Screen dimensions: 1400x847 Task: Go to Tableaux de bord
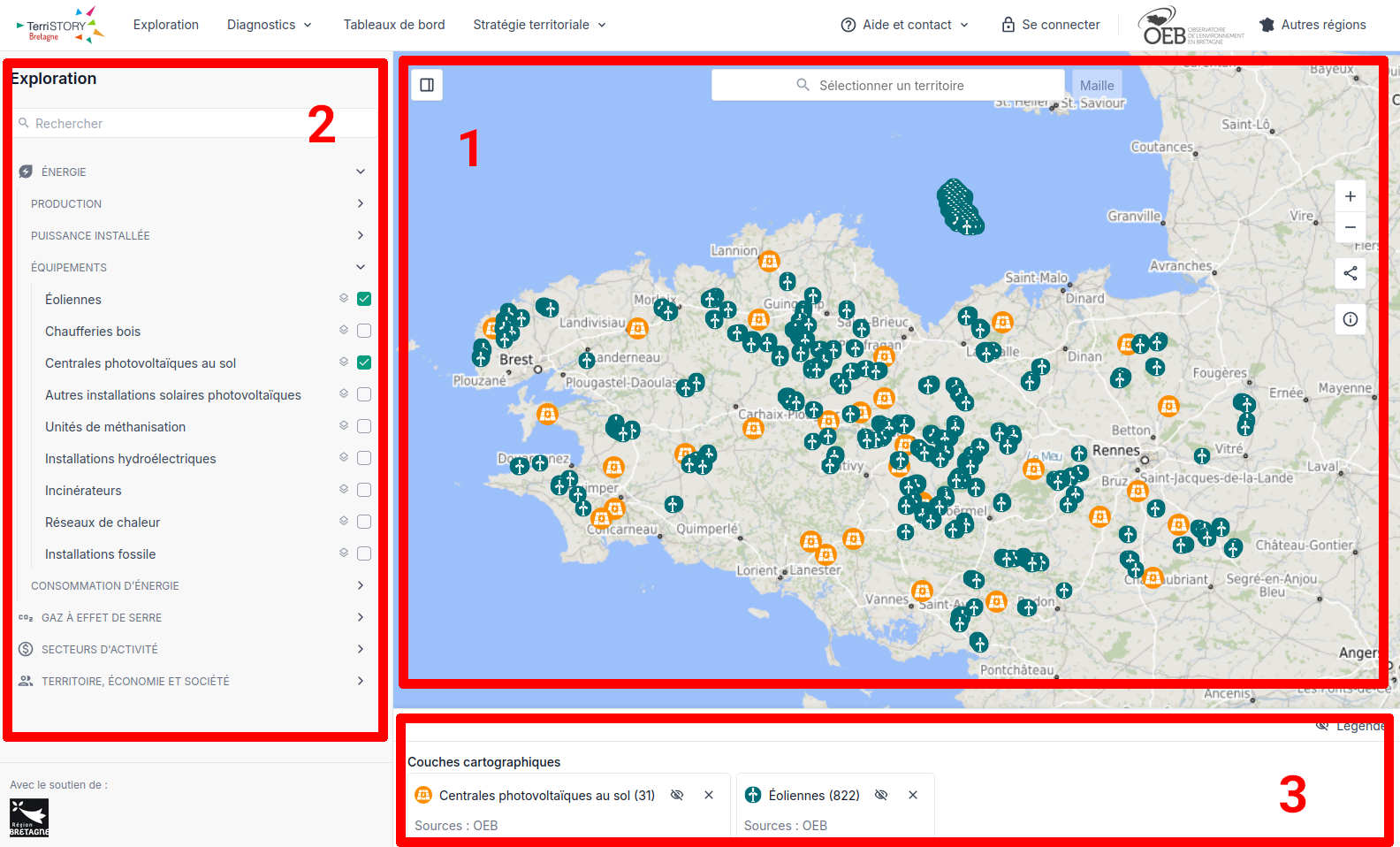[x=394, y=25]
